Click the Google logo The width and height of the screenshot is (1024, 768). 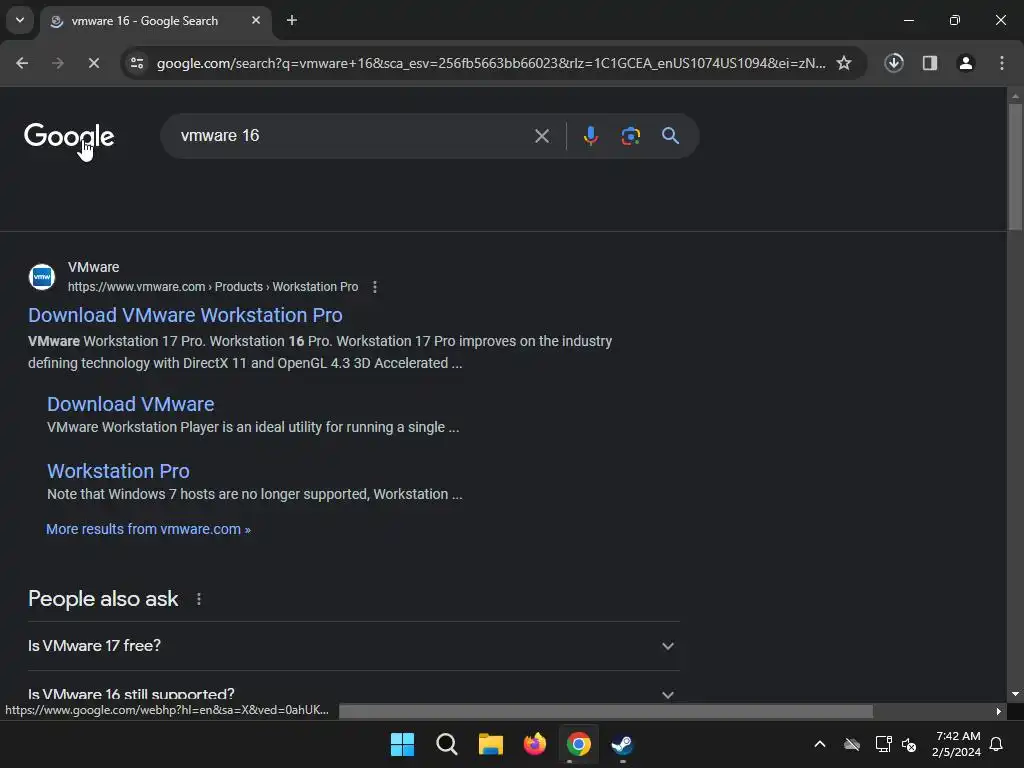click(x=69, y=136)
